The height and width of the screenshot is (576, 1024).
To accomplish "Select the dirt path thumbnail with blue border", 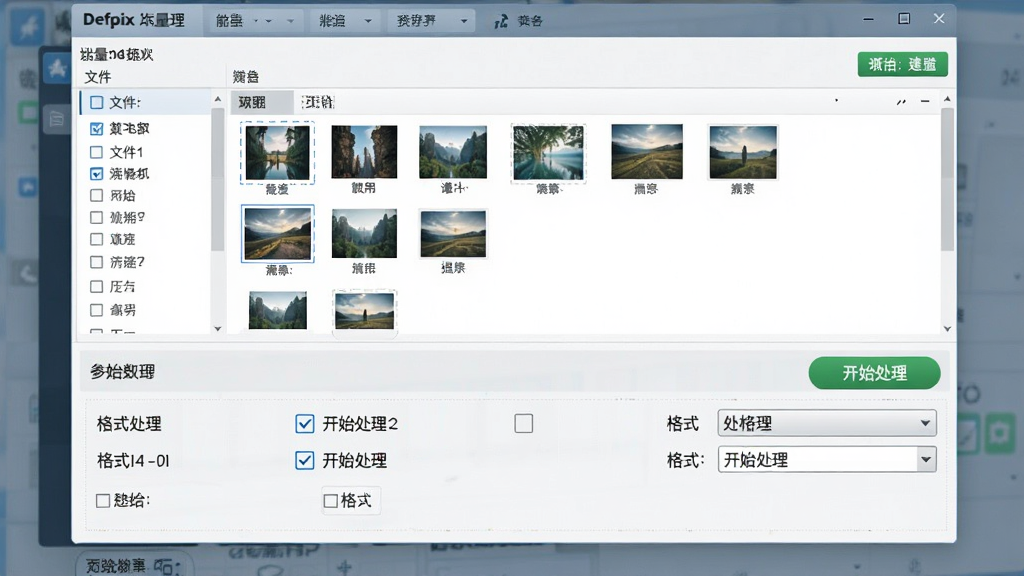I will (278, 234).
